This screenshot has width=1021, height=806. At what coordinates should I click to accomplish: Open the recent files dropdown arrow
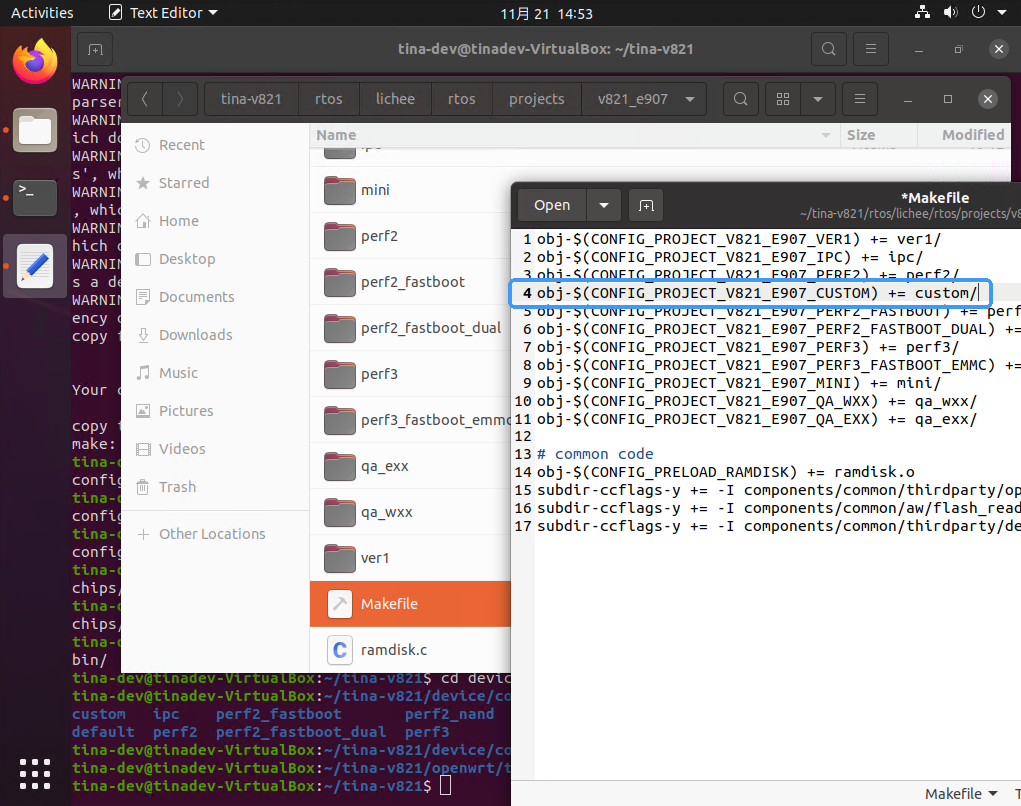[603, 205]
